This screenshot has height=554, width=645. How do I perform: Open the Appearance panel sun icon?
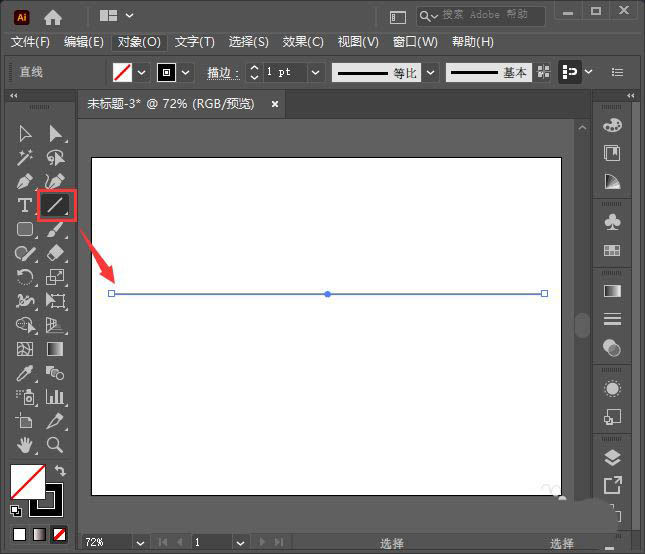tap(612, 389)
